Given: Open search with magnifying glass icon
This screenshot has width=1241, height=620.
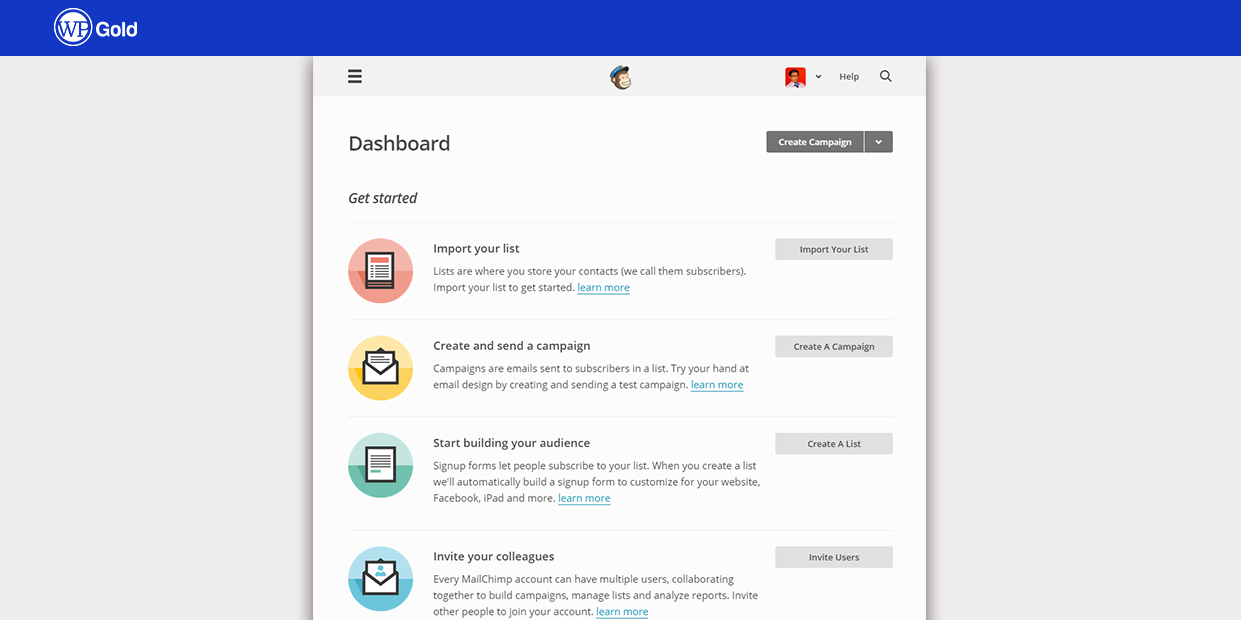Looking at the screenshot, I should (x=885, y=76).
